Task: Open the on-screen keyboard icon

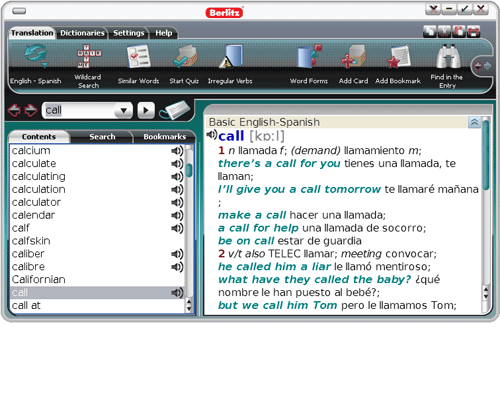Action: coord(174,110)
